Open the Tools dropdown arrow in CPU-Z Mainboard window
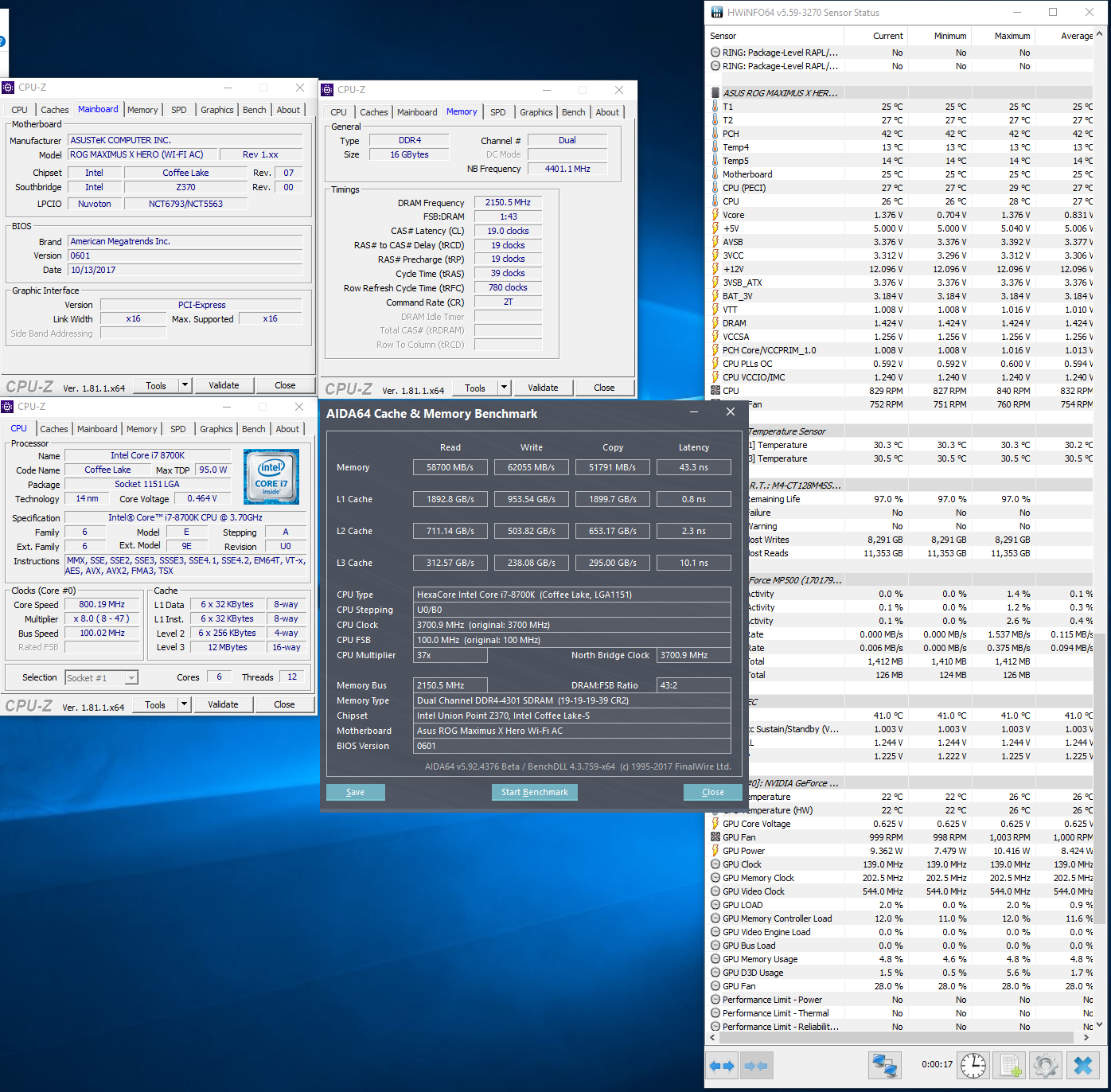Viewport: 1111px width, 1092px height. [x=185, y=385]
